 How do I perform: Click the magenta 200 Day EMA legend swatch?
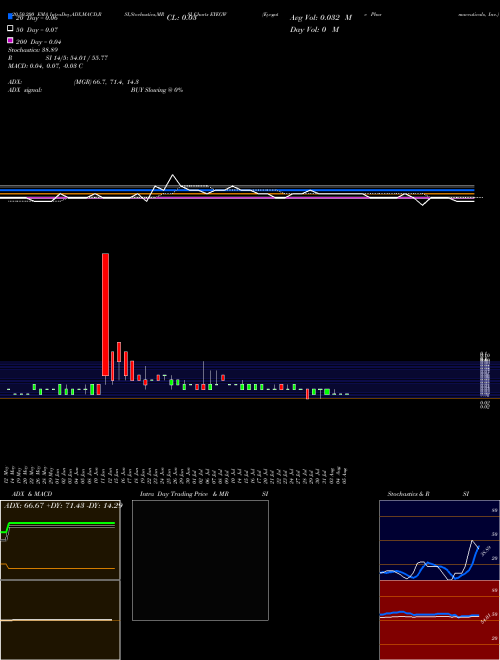click(x=10, y=40)
